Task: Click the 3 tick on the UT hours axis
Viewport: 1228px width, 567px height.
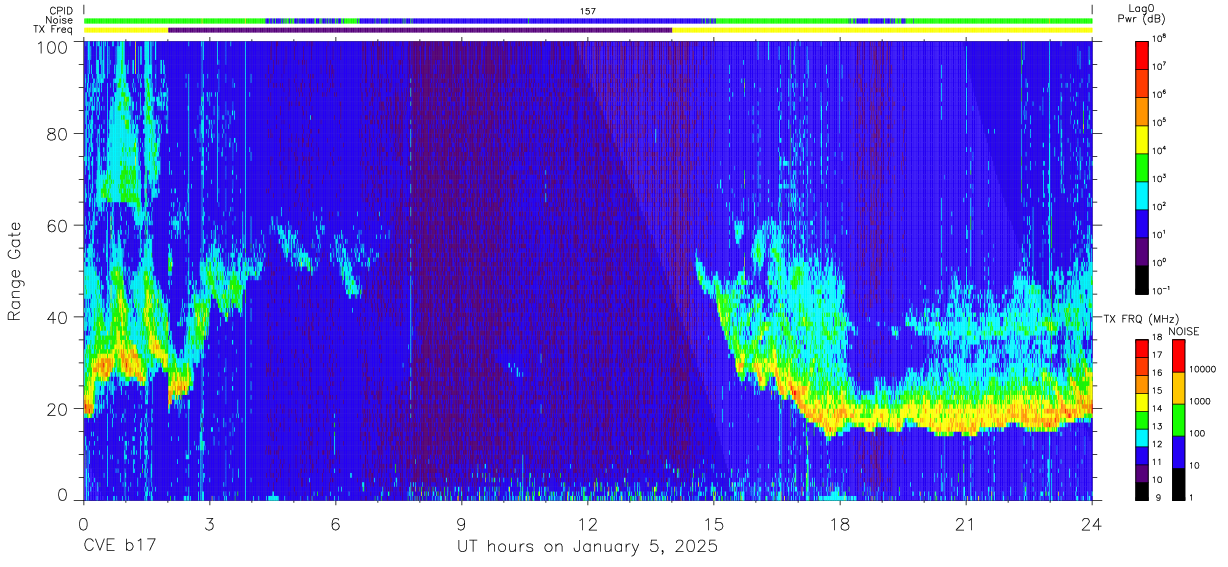Action: [209, 524]
